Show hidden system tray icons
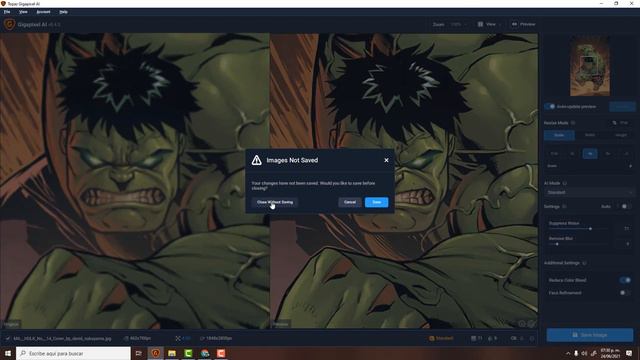Screen dimensions: 640x360 click(x=568, y=353)
